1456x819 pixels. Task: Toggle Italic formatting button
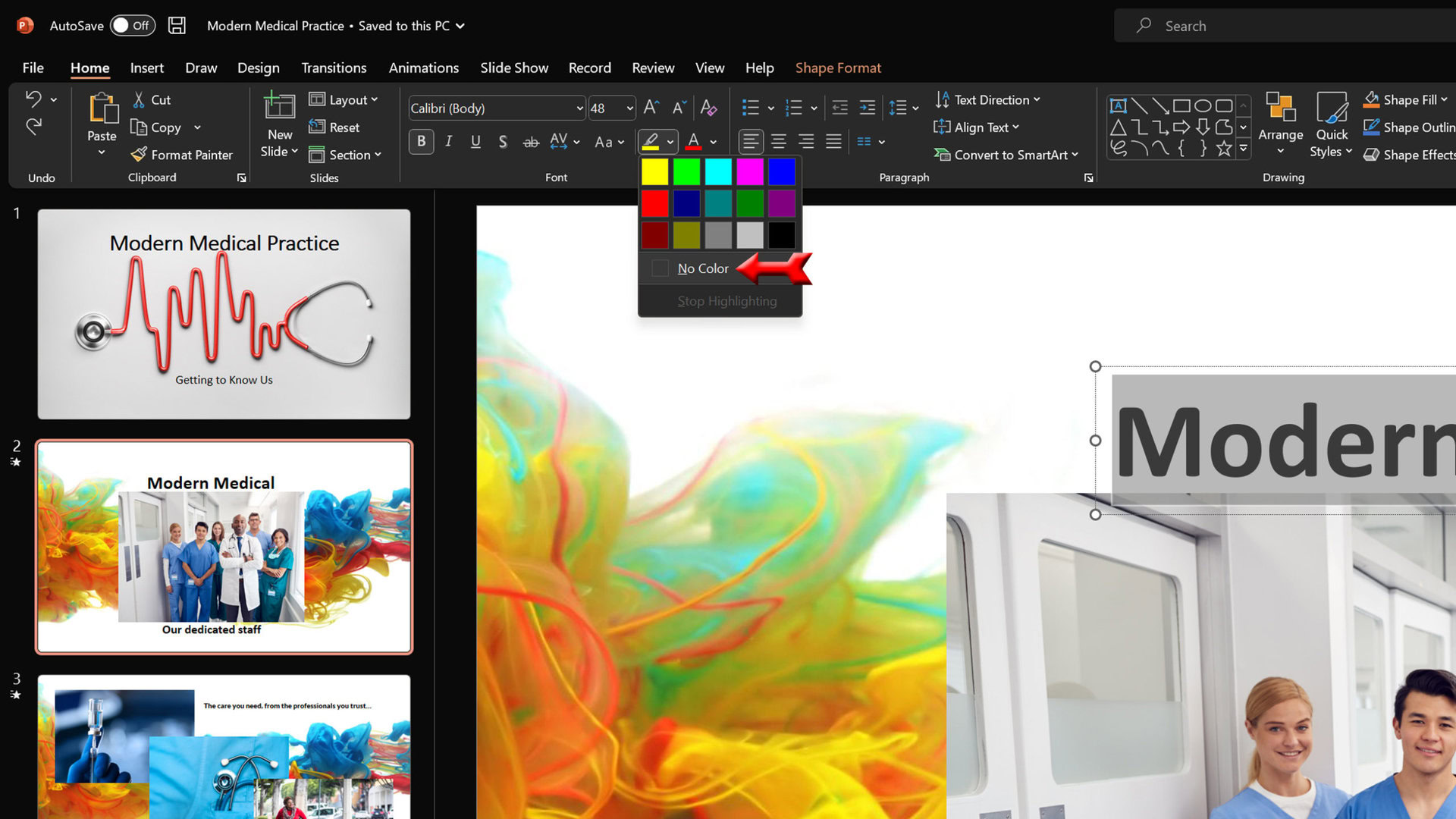coord(449,142)
